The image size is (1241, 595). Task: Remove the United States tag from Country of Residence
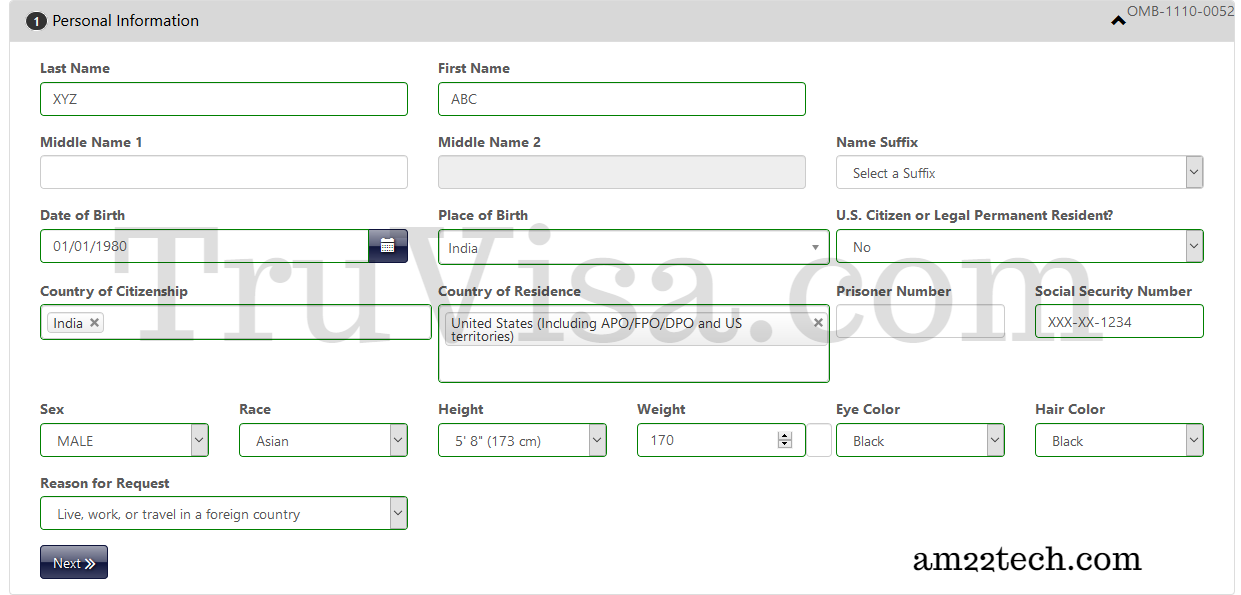[818, 323]
